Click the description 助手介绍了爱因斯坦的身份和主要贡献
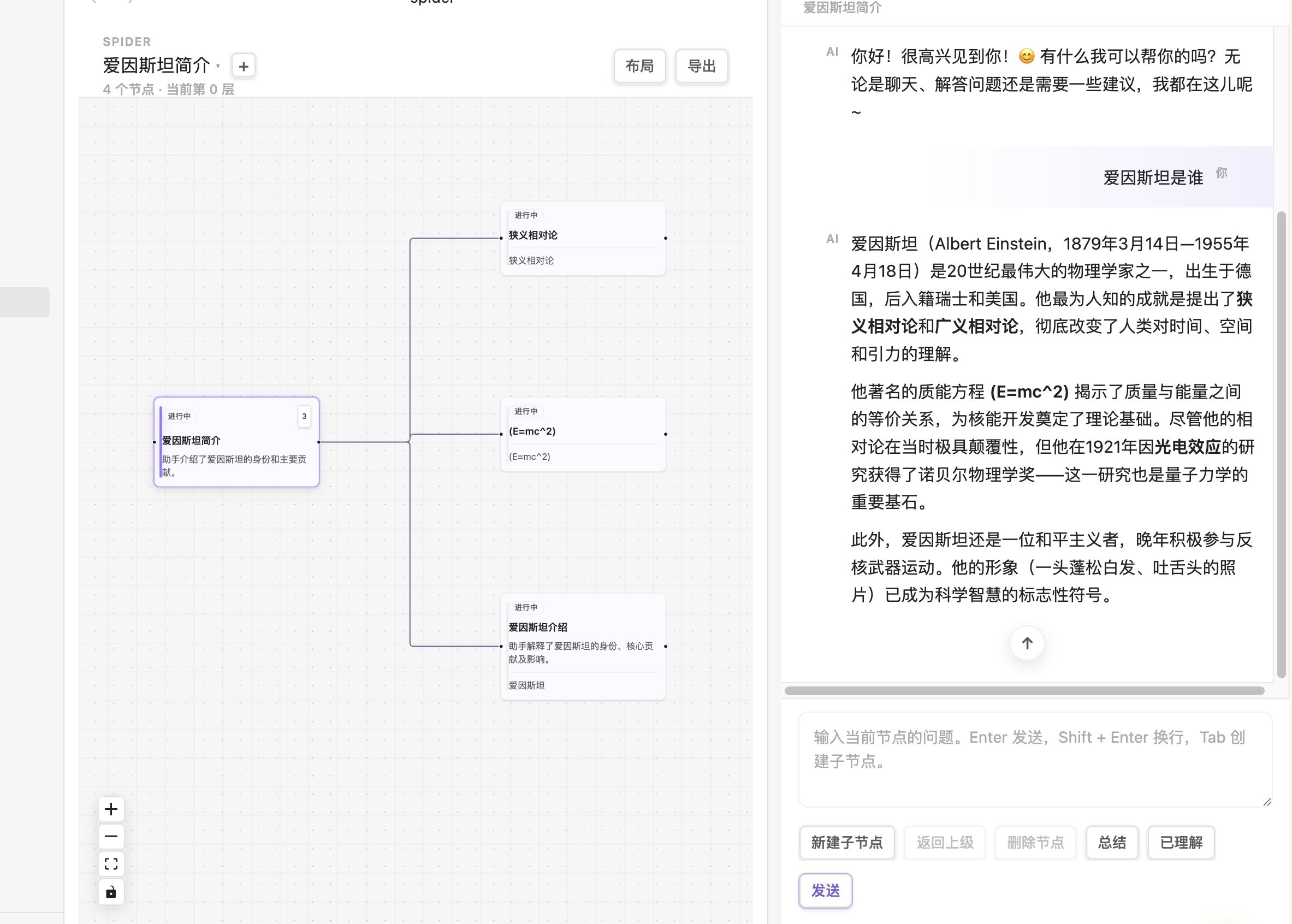The height and width of the screenshot is (924, 1292). click(234, 465)
